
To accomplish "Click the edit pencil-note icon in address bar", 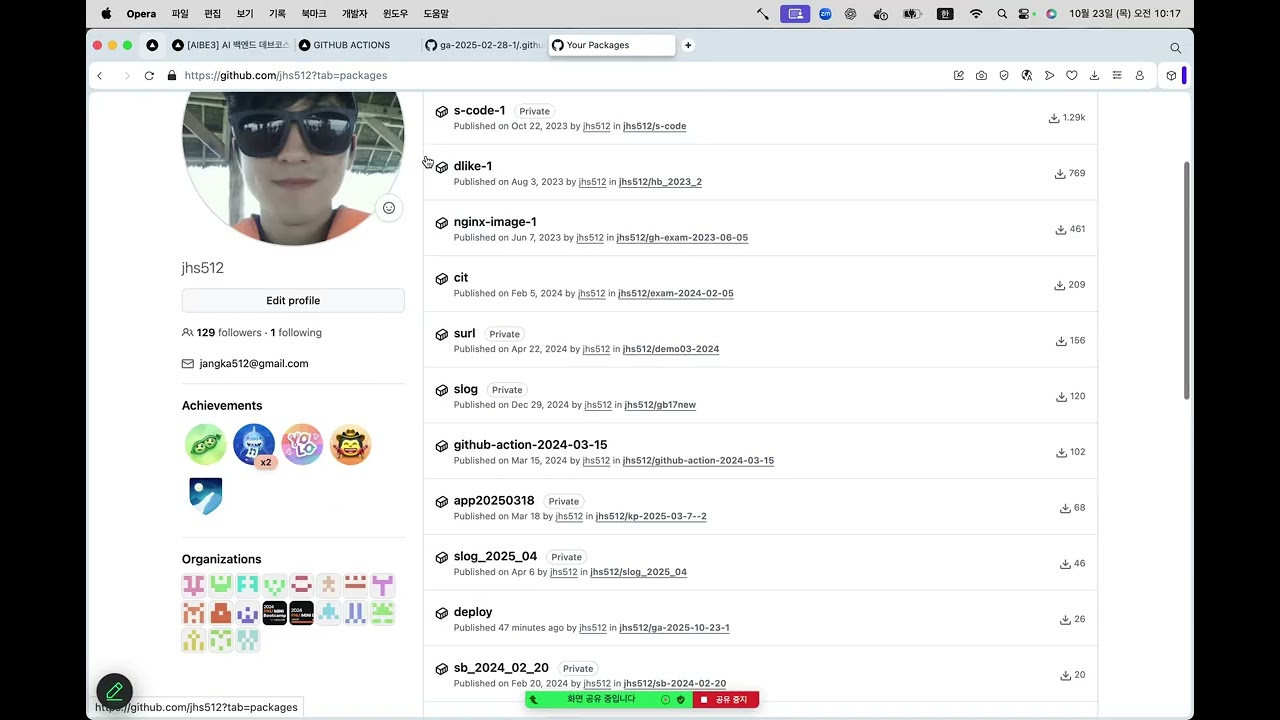I will [x=959, y=75].
